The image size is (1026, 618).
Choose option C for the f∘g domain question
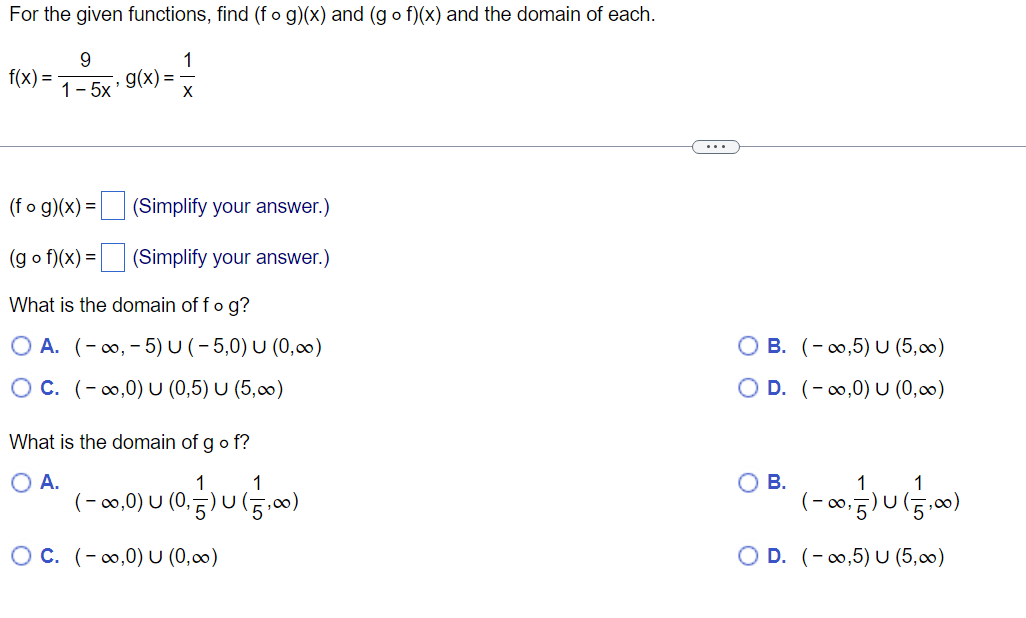(21, 388)
